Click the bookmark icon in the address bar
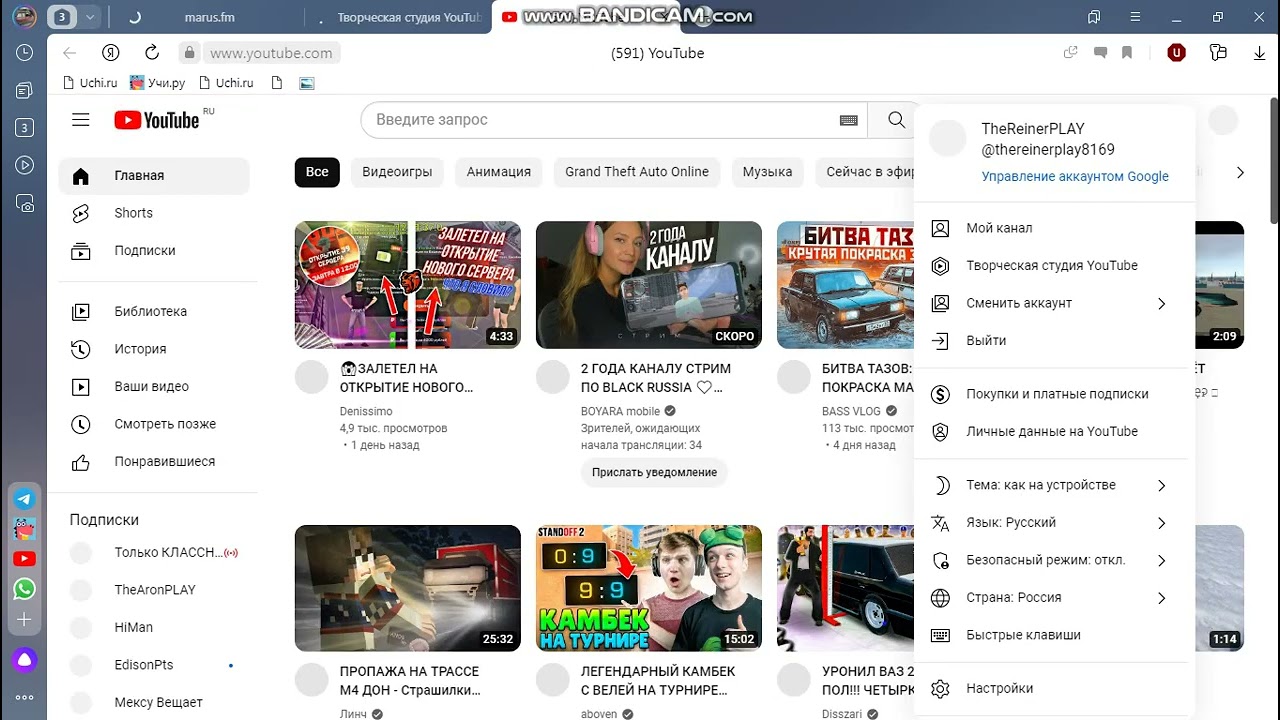This screenshot has height=720, width=1280. tap(1127, 53)
